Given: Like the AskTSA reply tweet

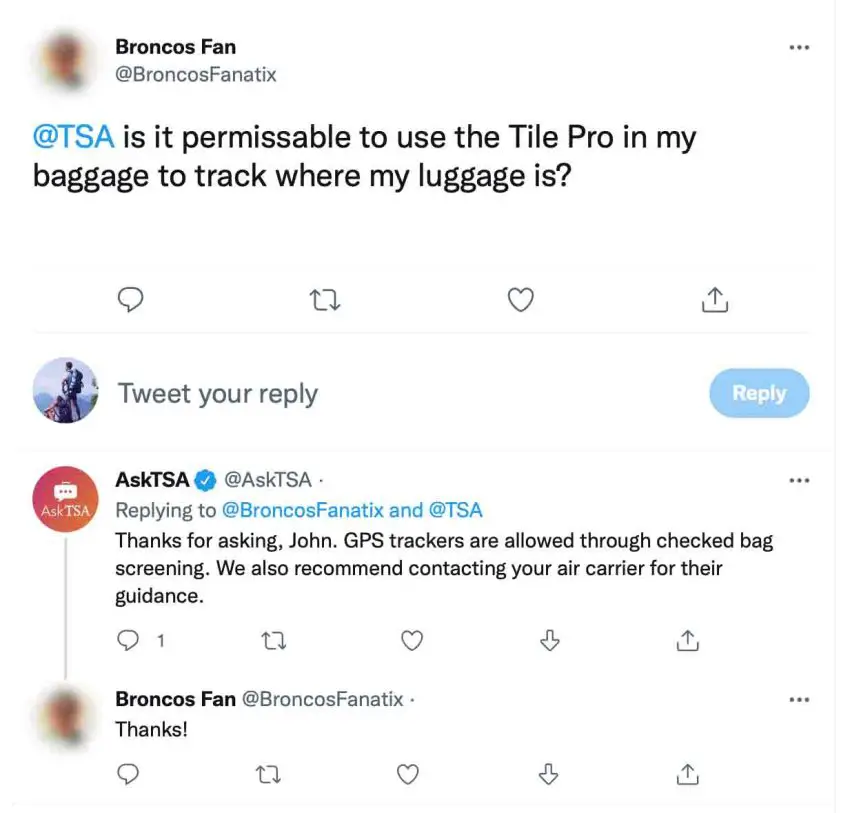Looking at the screenshot, I should [x=411, y=641].
